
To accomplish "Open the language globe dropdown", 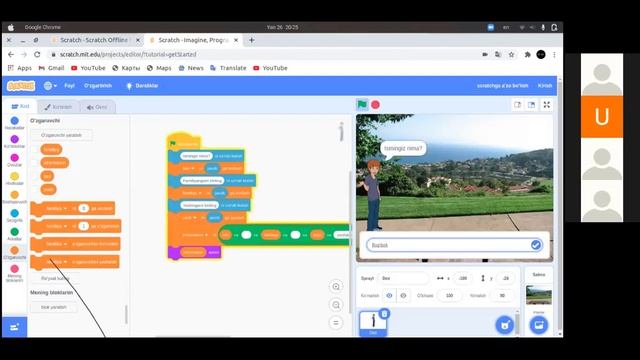I will 50,86.
